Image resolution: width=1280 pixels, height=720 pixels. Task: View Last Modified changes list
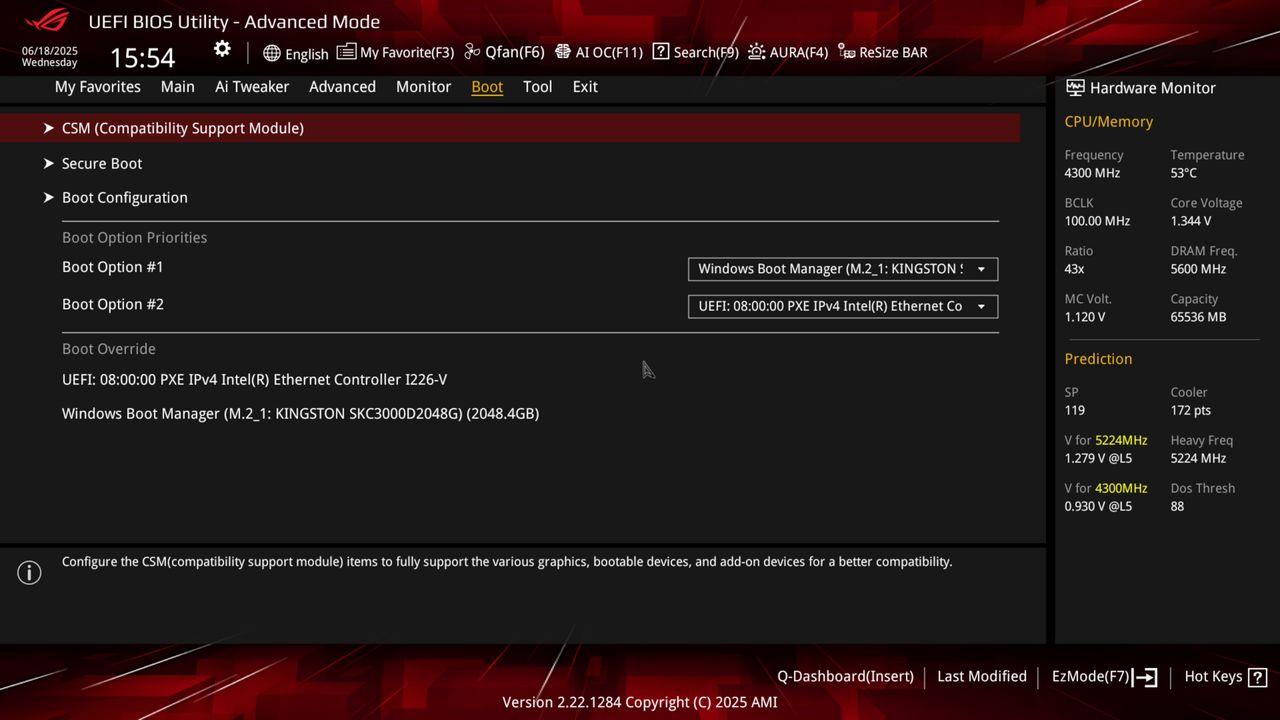981,676
